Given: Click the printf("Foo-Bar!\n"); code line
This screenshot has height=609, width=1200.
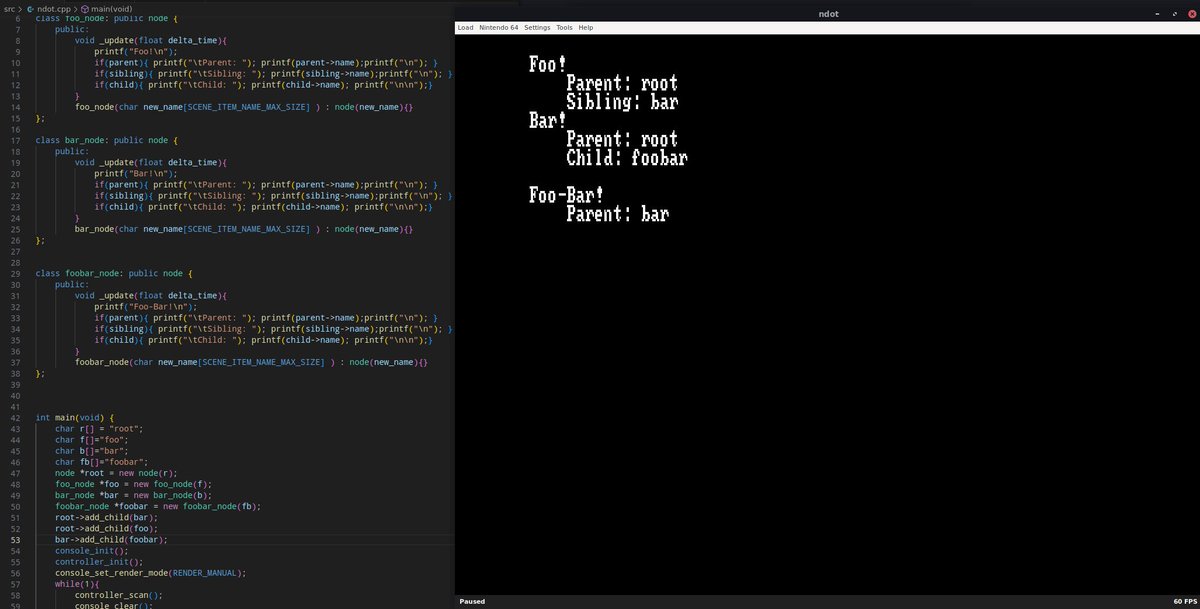Looking at the screenshot, I should [x=145, y=307].
